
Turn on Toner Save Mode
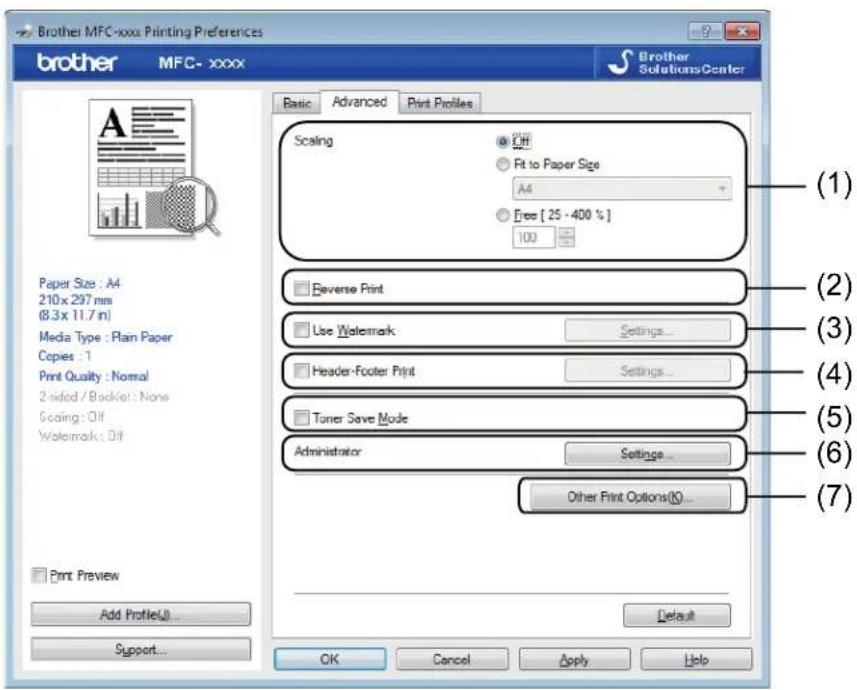[301, 418]
